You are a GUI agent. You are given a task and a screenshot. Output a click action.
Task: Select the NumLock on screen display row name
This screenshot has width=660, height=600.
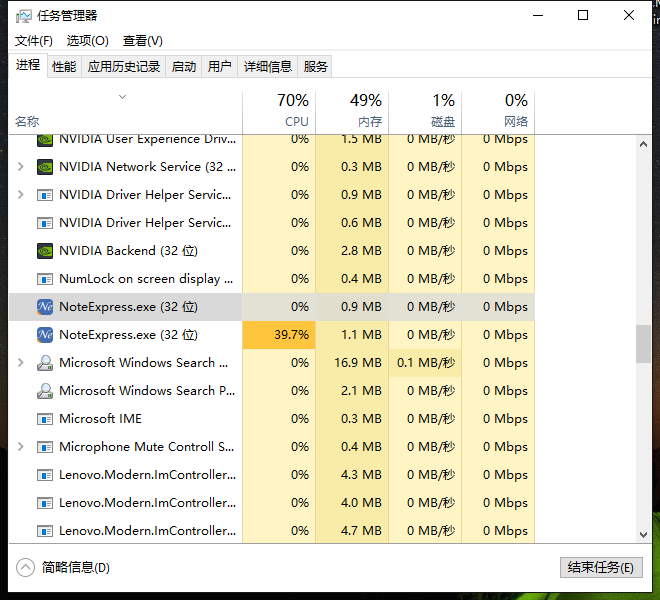click(x=146, y=279)
